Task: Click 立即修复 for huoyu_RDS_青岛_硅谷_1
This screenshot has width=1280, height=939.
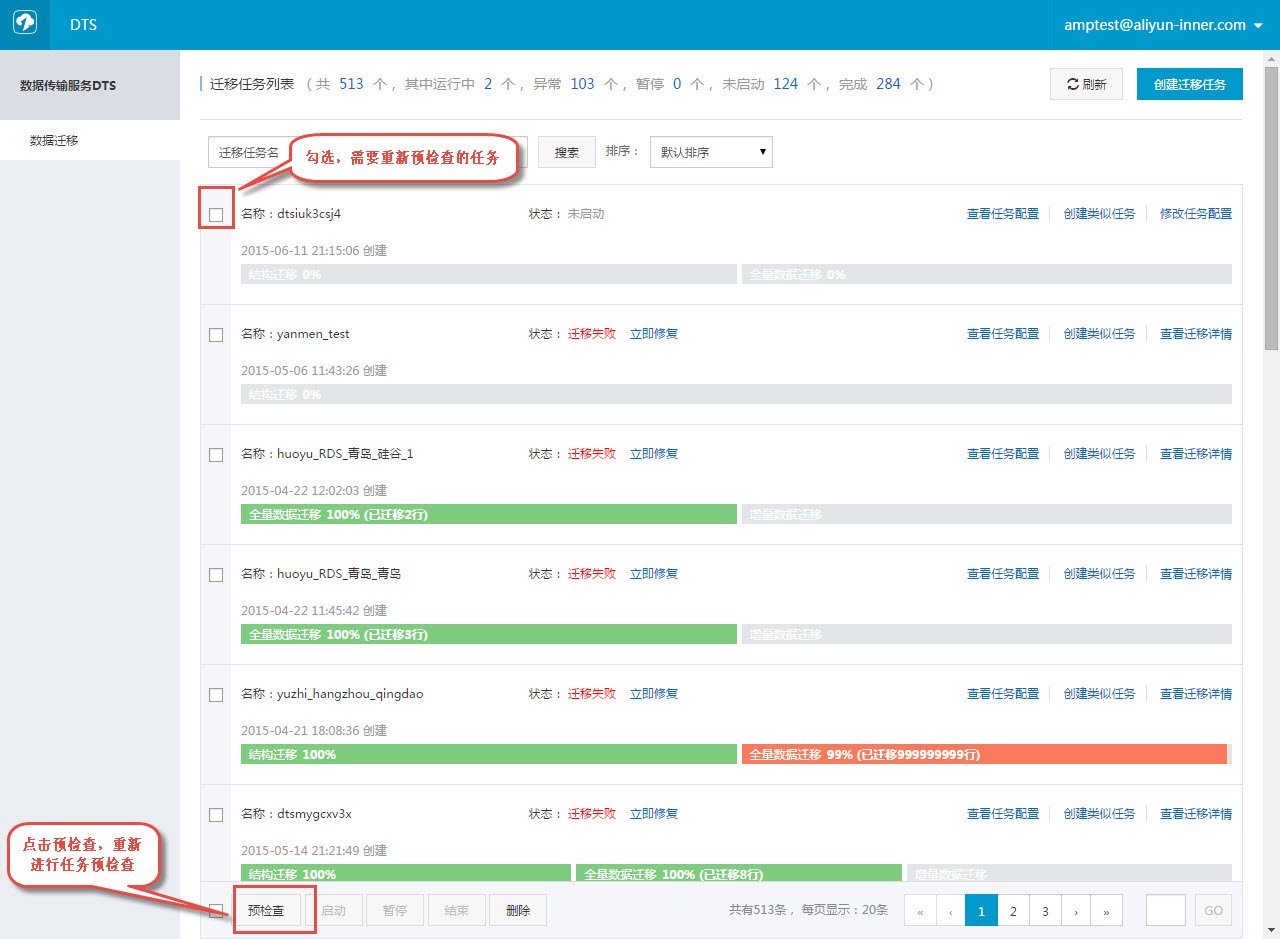Action: (x=654, y=454)
